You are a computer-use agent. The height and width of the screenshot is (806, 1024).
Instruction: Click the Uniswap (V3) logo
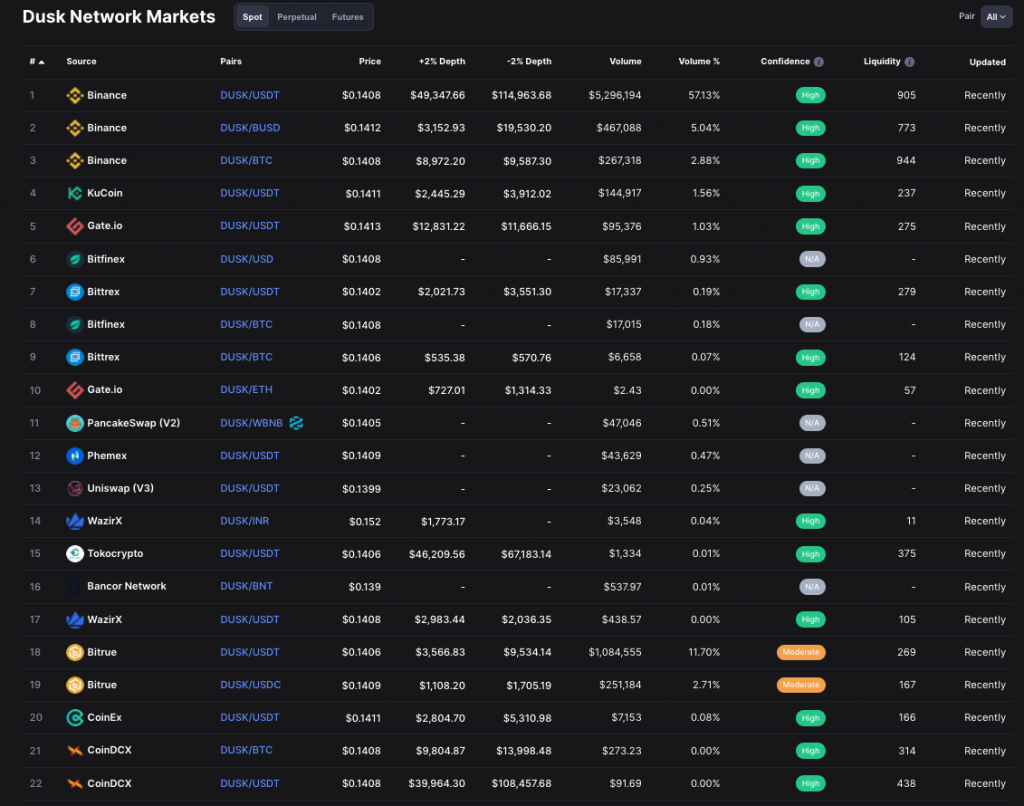pyautogui.click(x=74, y=489)
